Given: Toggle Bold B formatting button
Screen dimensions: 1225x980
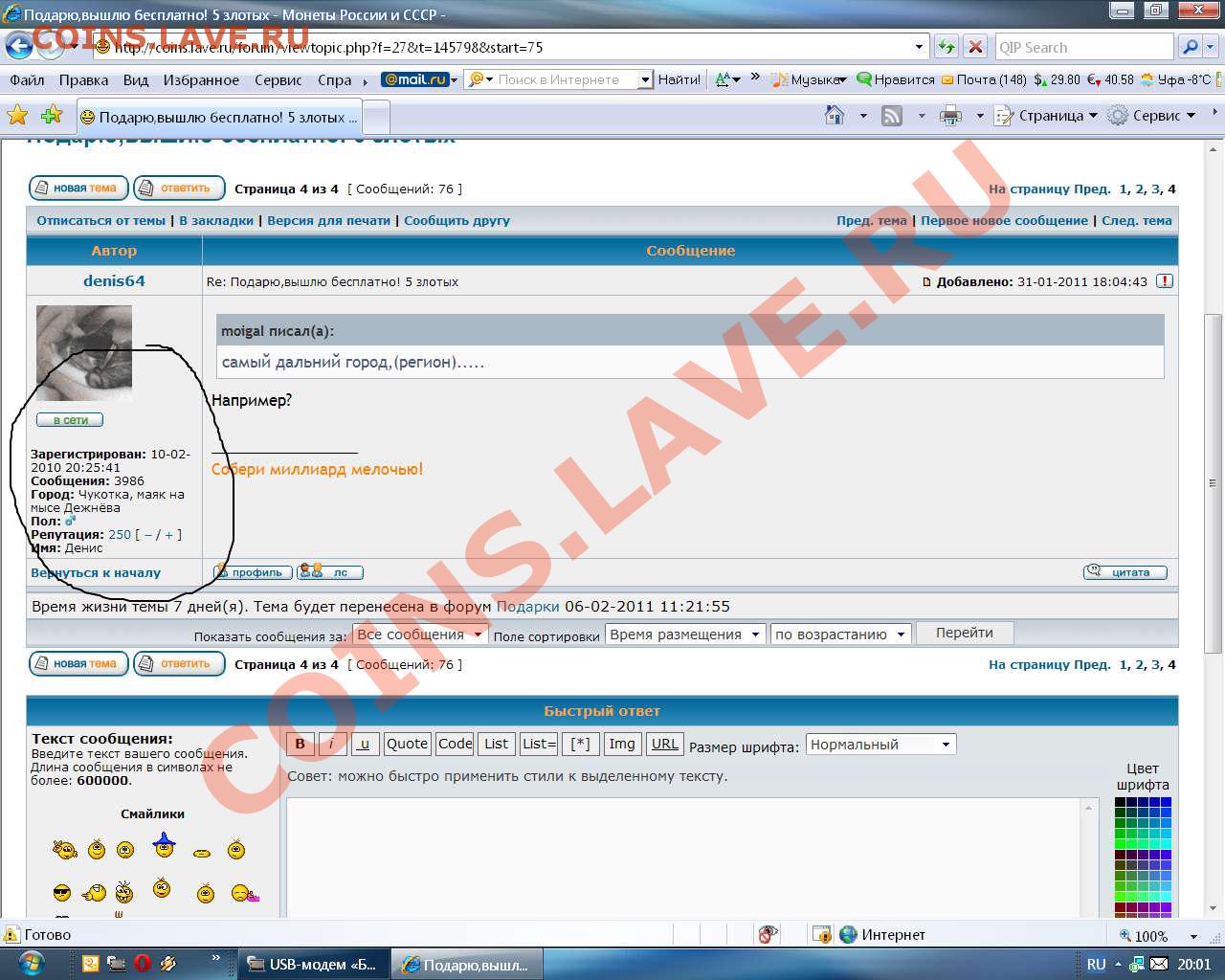Looking at the screenshot, I should point(300,744).
